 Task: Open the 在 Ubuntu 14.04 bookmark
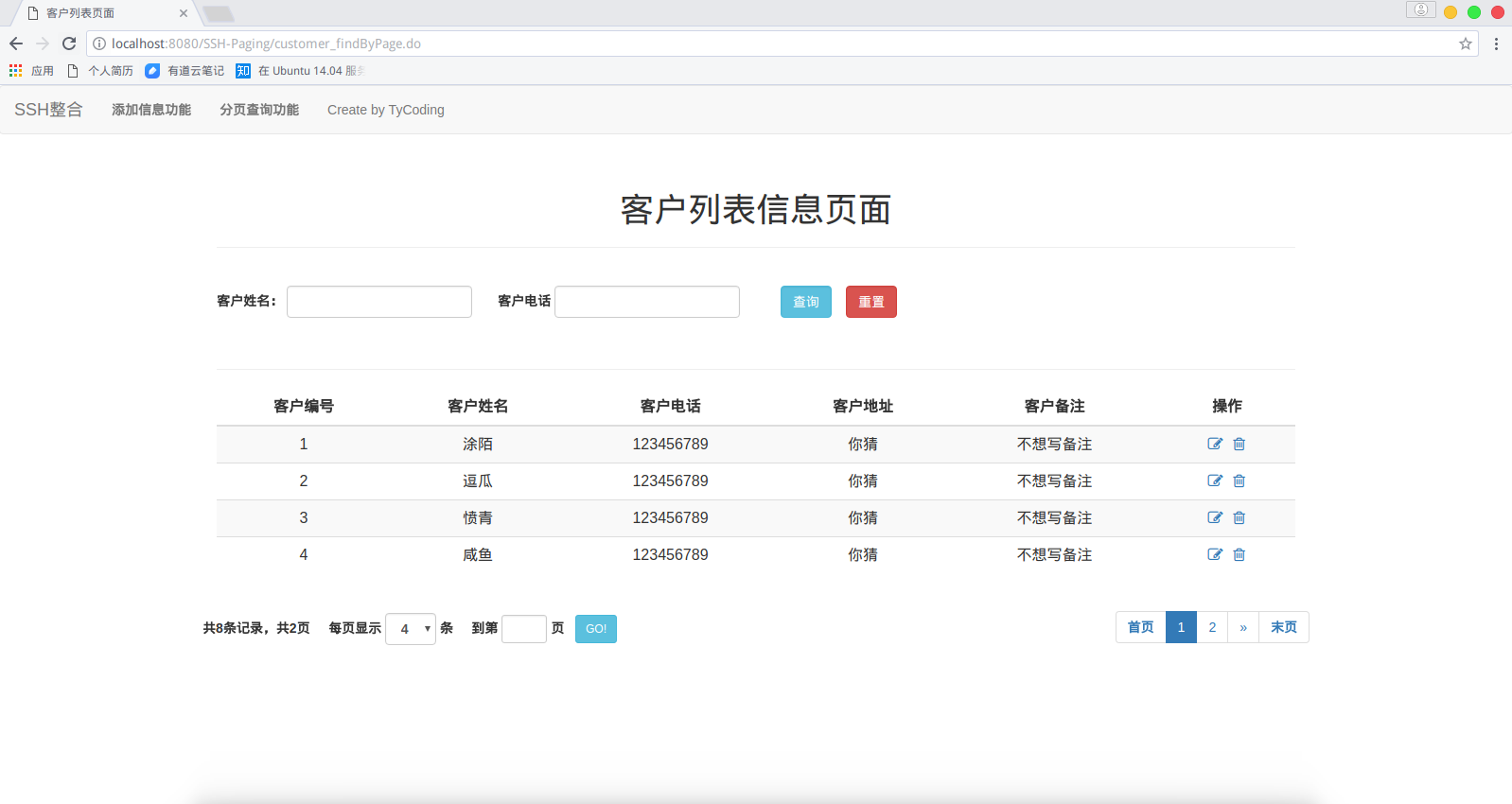(301, 71)
